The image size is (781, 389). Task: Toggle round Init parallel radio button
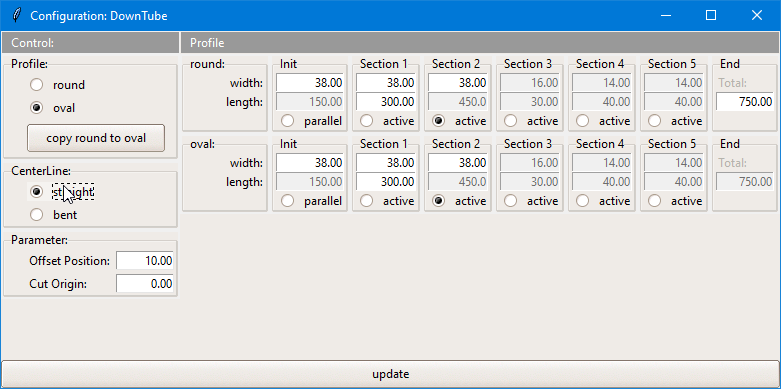(x=287, y=121)
